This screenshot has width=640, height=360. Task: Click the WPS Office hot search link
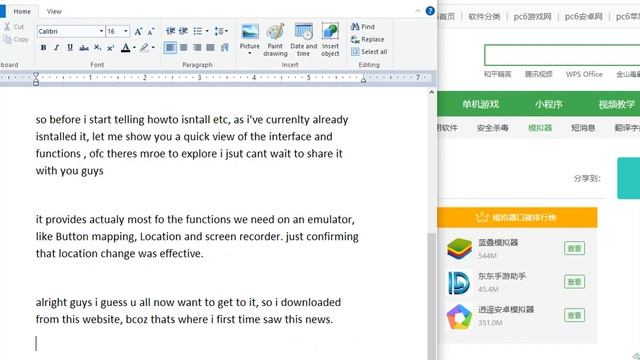(x=584, y=74)
